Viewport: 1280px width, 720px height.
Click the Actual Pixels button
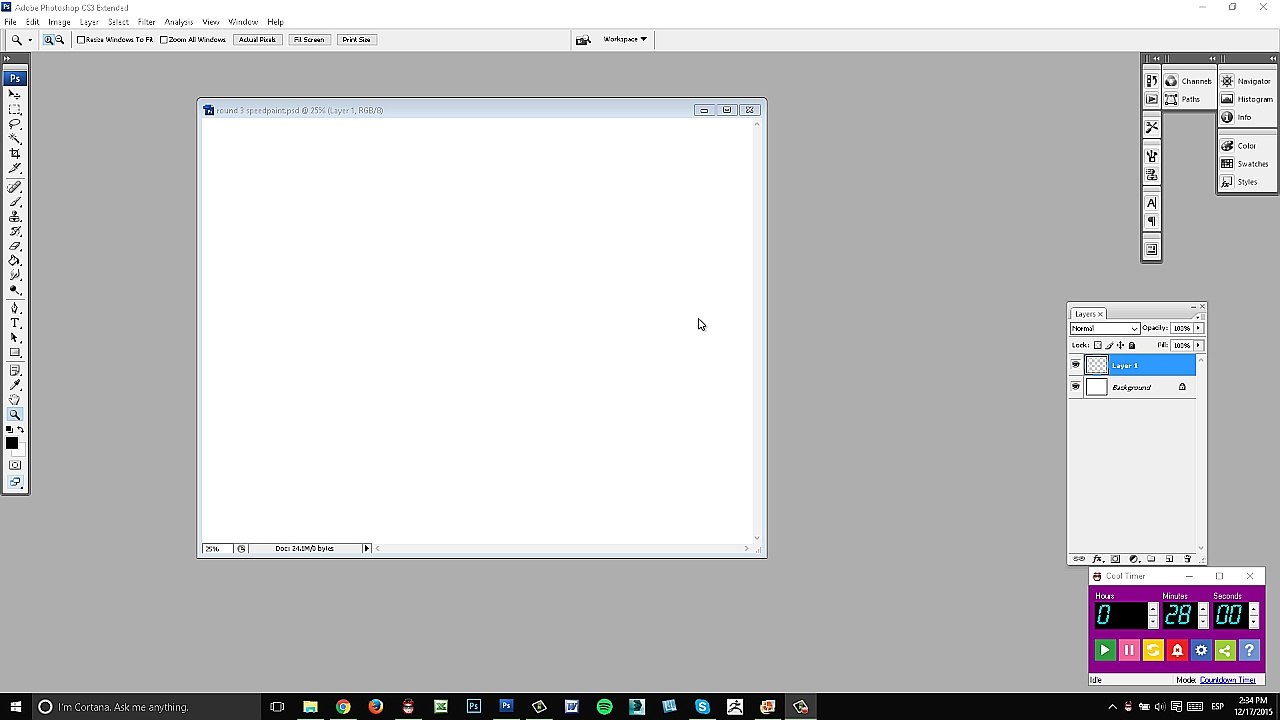pos(257,40)
